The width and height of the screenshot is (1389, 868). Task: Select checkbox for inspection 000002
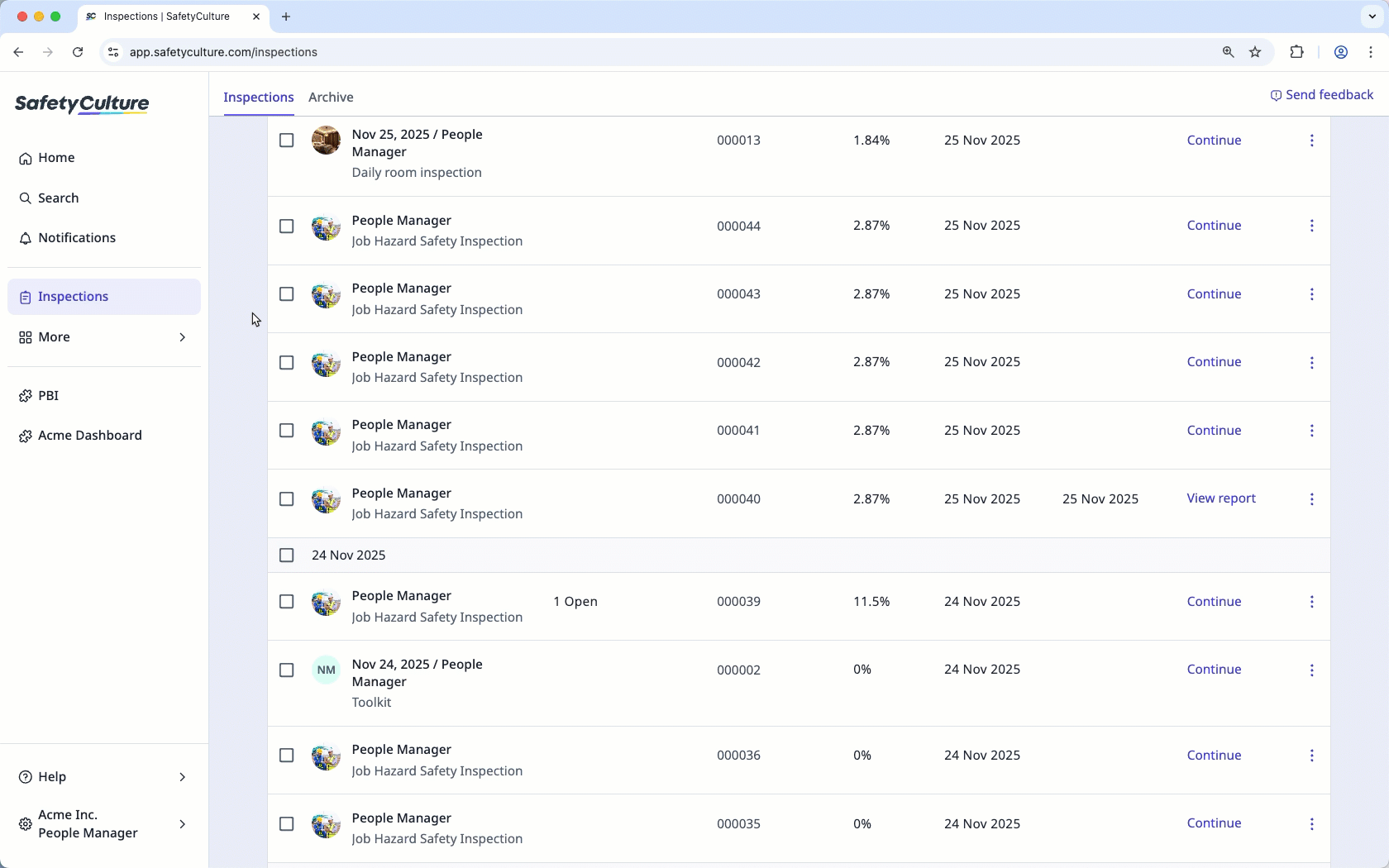click(286, 670)
